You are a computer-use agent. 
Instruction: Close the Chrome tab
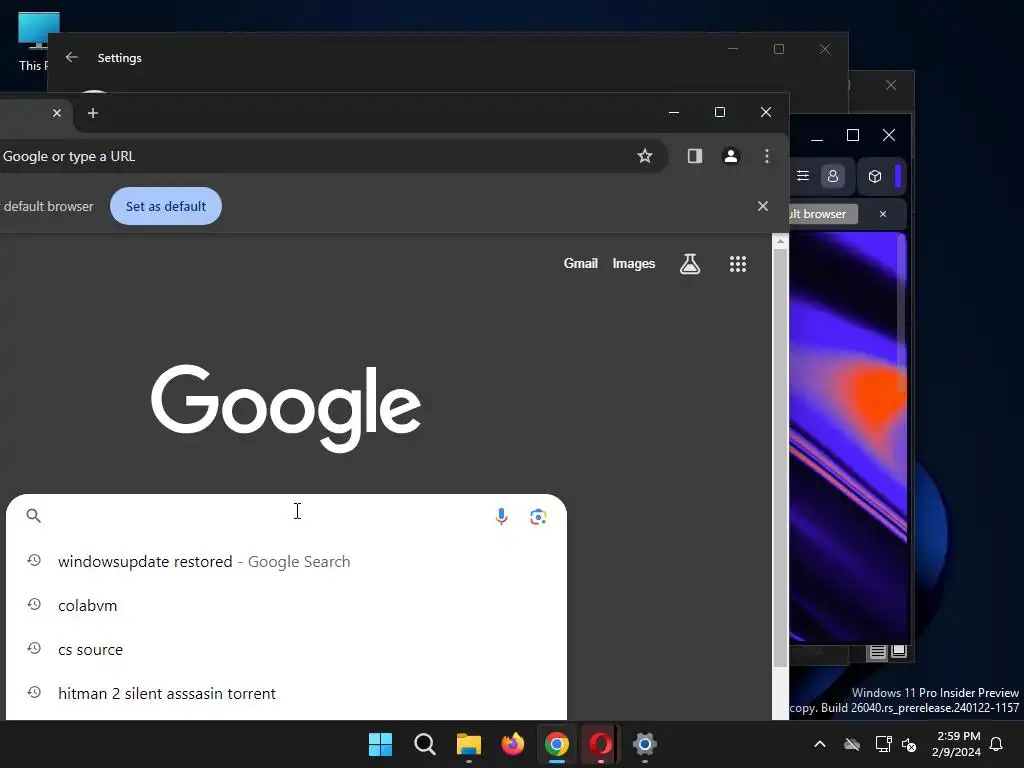coord(57,113)
